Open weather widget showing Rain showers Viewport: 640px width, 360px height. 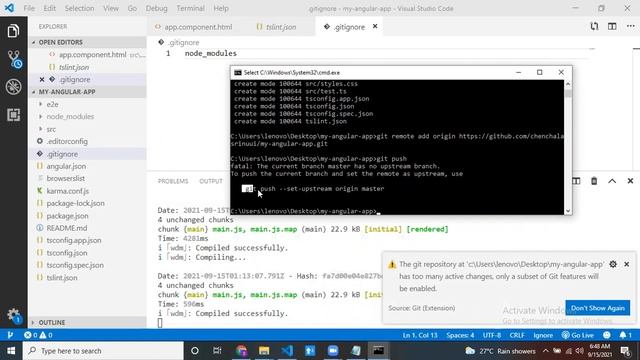(x=500, y=351)
